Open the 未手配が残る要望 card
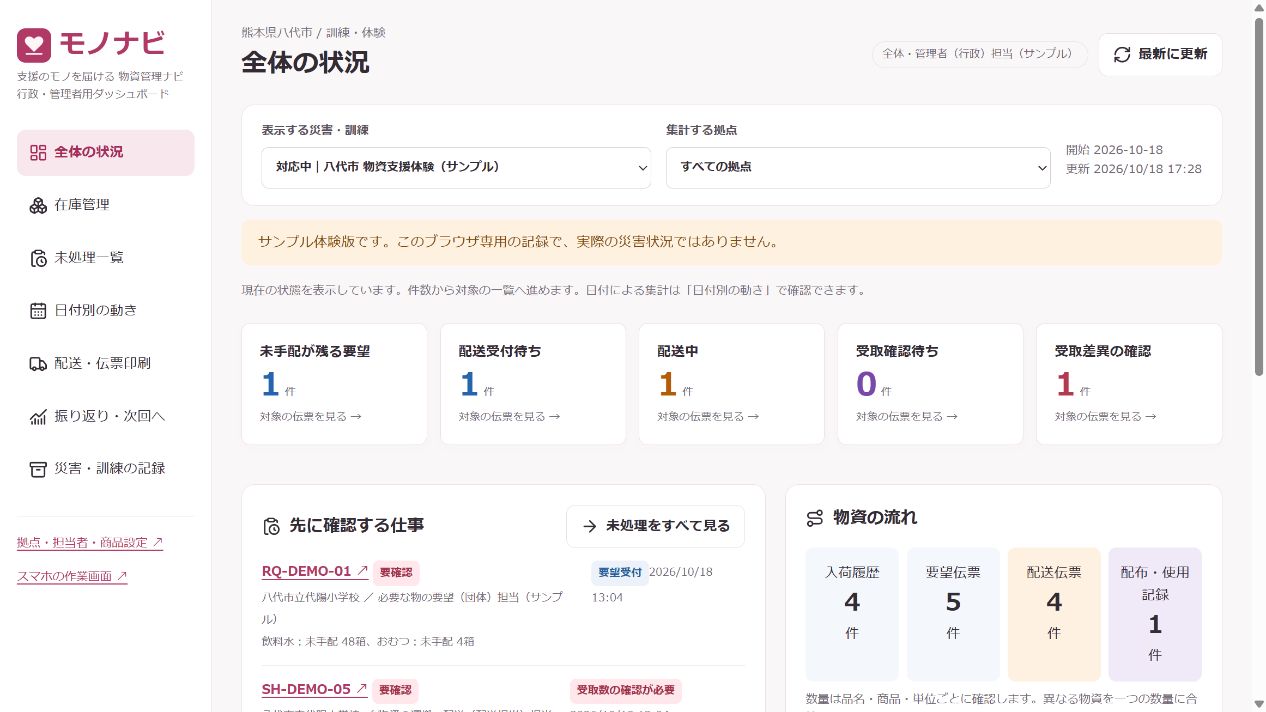This screenshot has height=712, width=1266. click(x=334, y=384)
